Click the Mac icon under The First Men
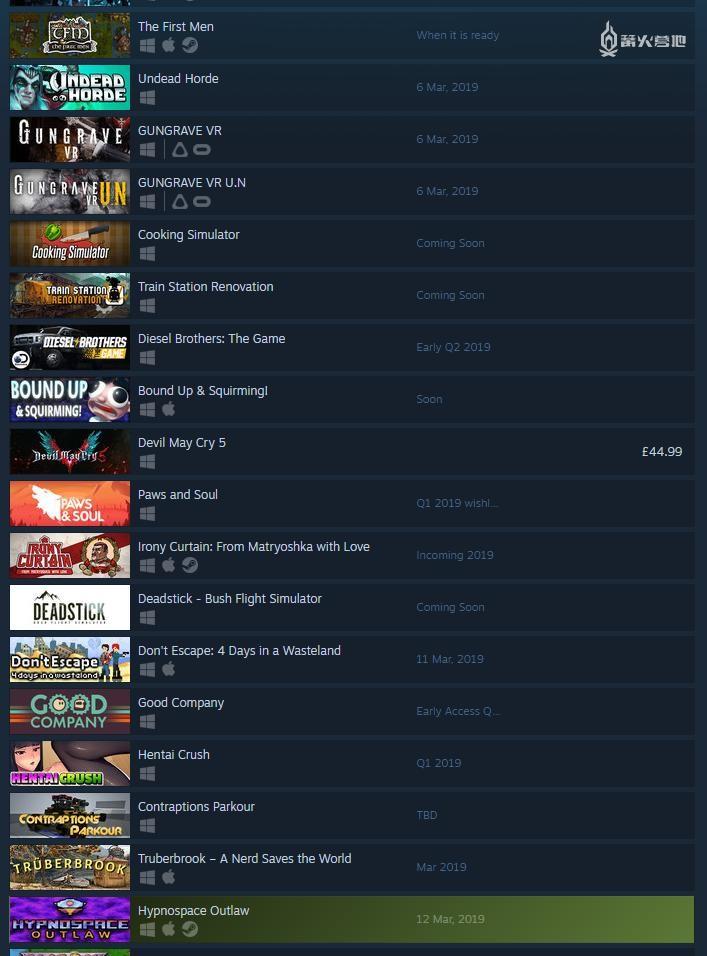Viewport: 707px width, 956px height. click(169, 45)
